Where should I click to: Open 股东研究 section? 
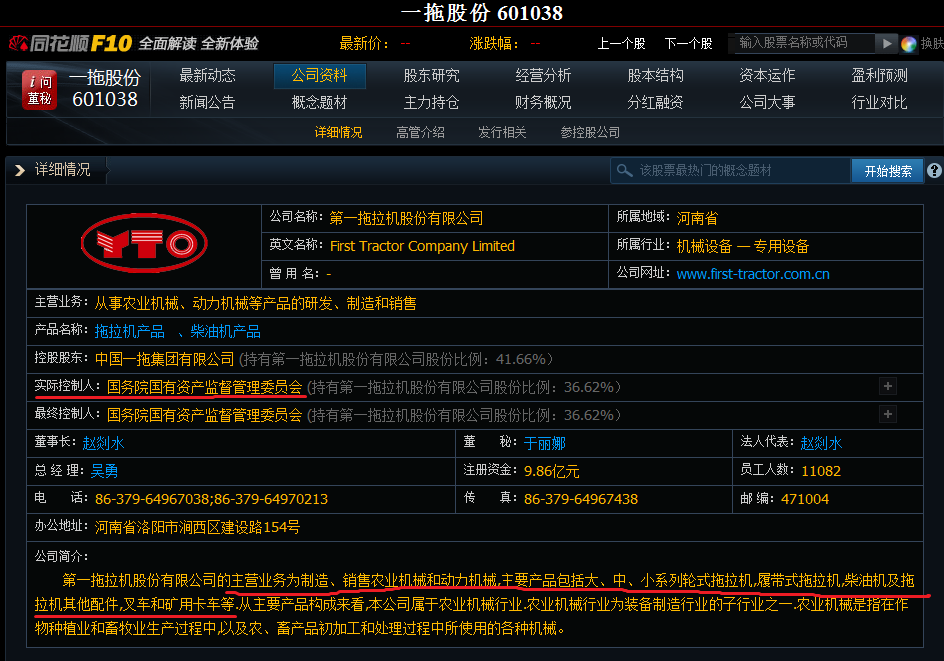click(431, 75)
